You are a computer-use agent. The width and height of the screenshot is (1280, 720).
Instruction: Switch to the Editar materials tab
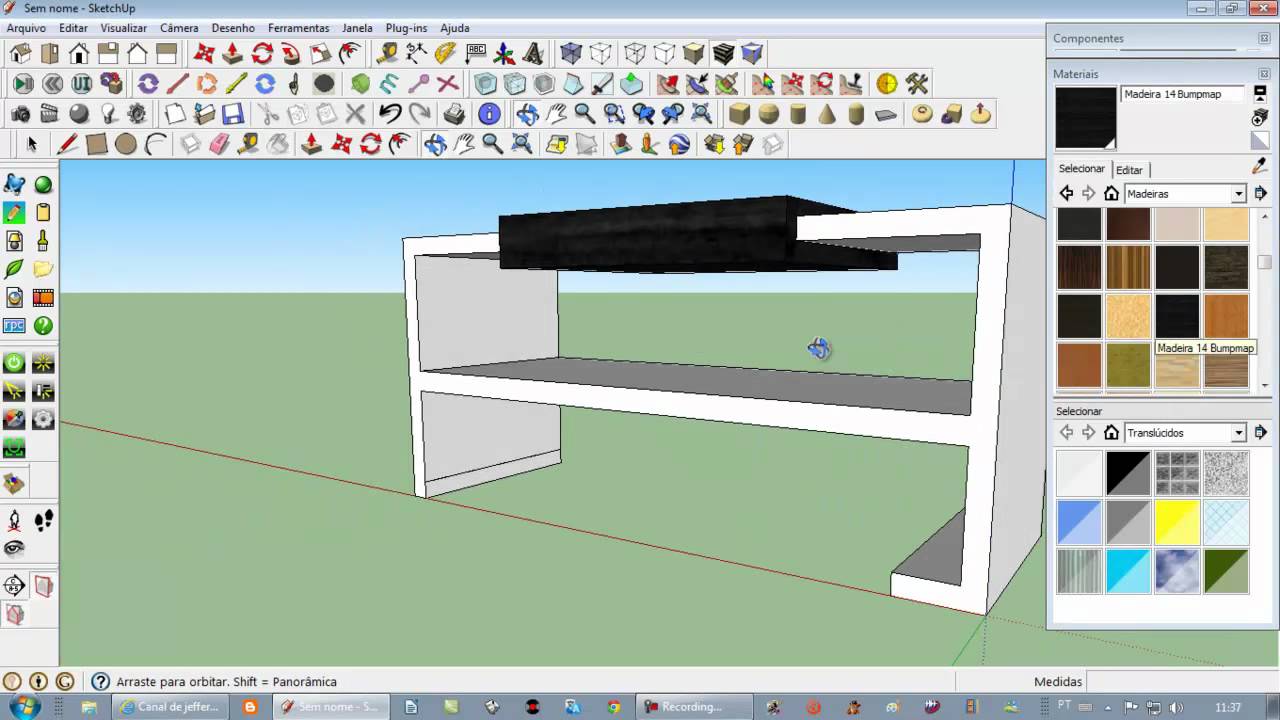click(x=1129, y=170)
